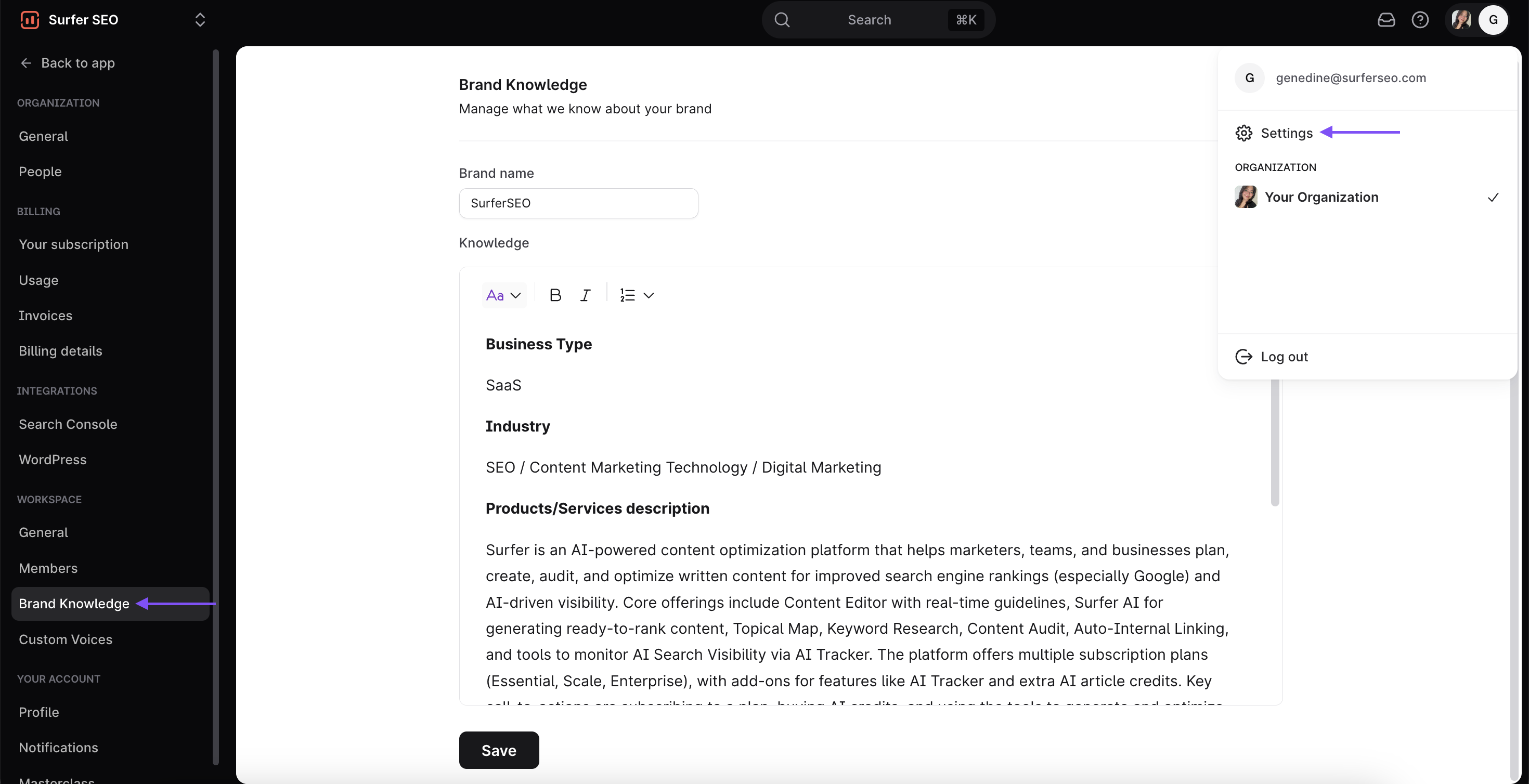
Task: Expand the list type dropdown arrow
Action: [x=649, y=295]
